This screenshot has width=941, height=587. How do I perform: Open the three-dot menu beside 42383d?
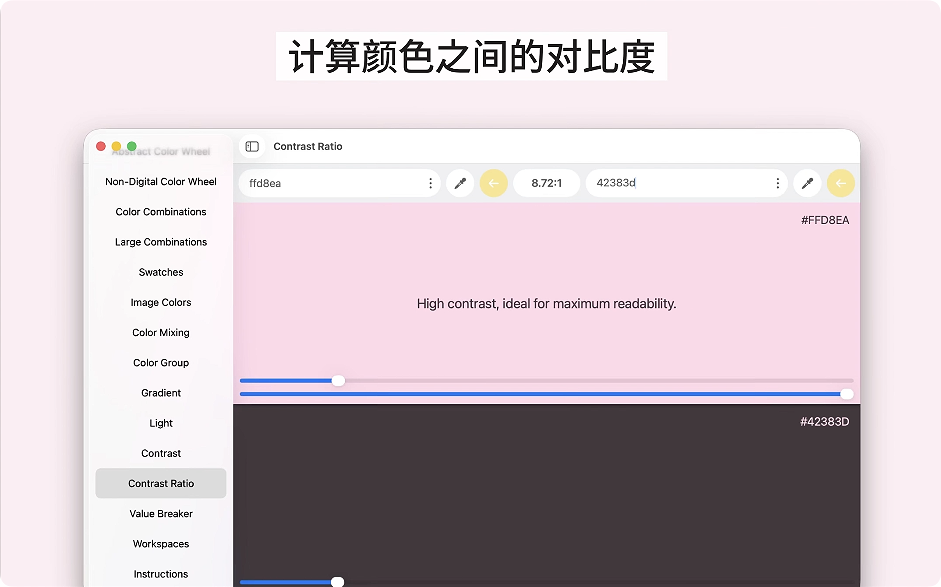tap(777, 183)
